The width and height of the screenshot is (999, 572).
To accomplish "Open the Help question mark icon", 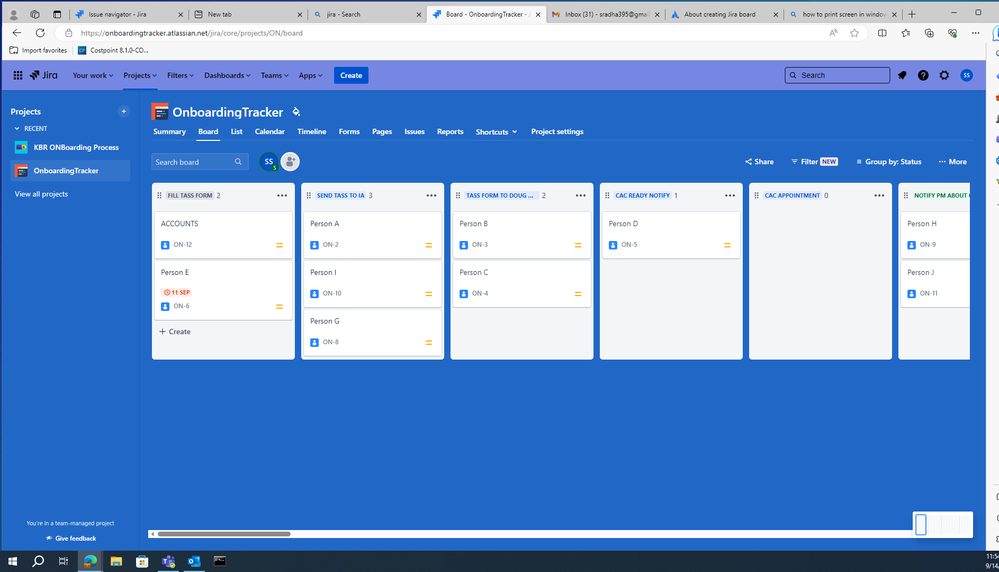I will 923,75.
